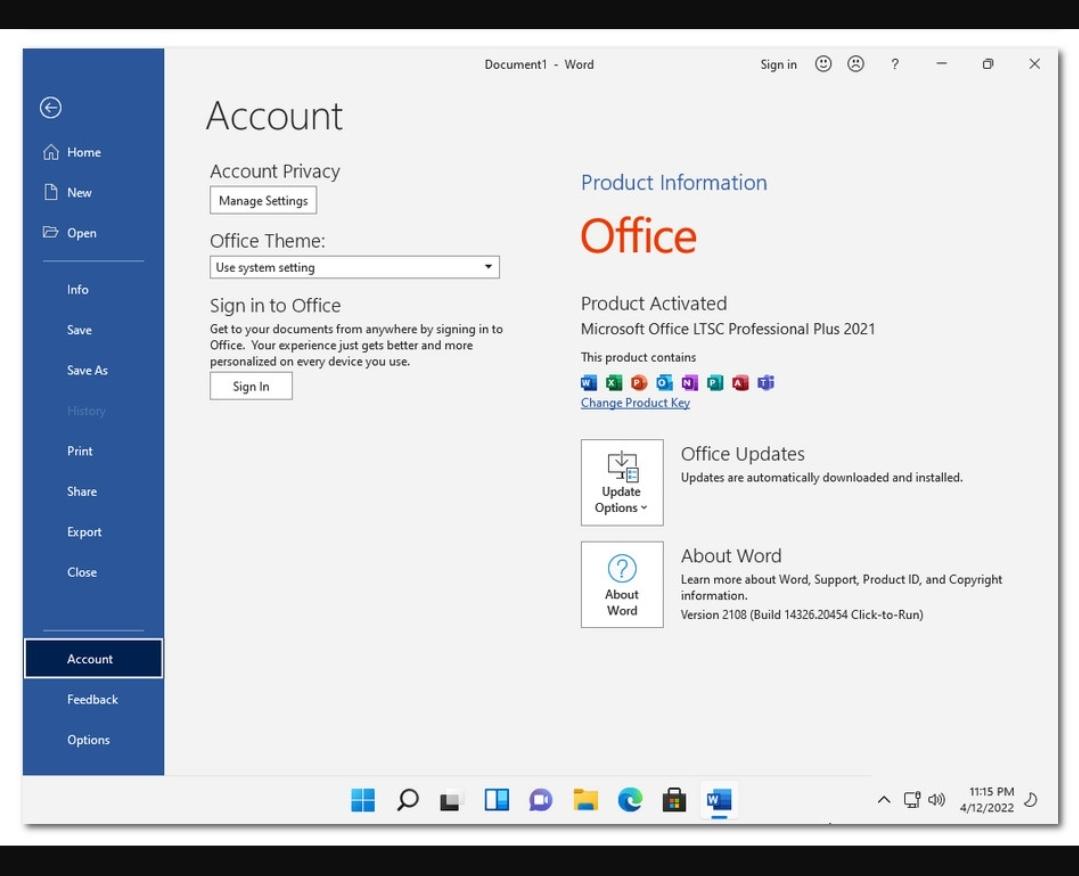Click the Teams app icon under product contains
Viewport: 1079px width, 876px height.
point(766,383)
